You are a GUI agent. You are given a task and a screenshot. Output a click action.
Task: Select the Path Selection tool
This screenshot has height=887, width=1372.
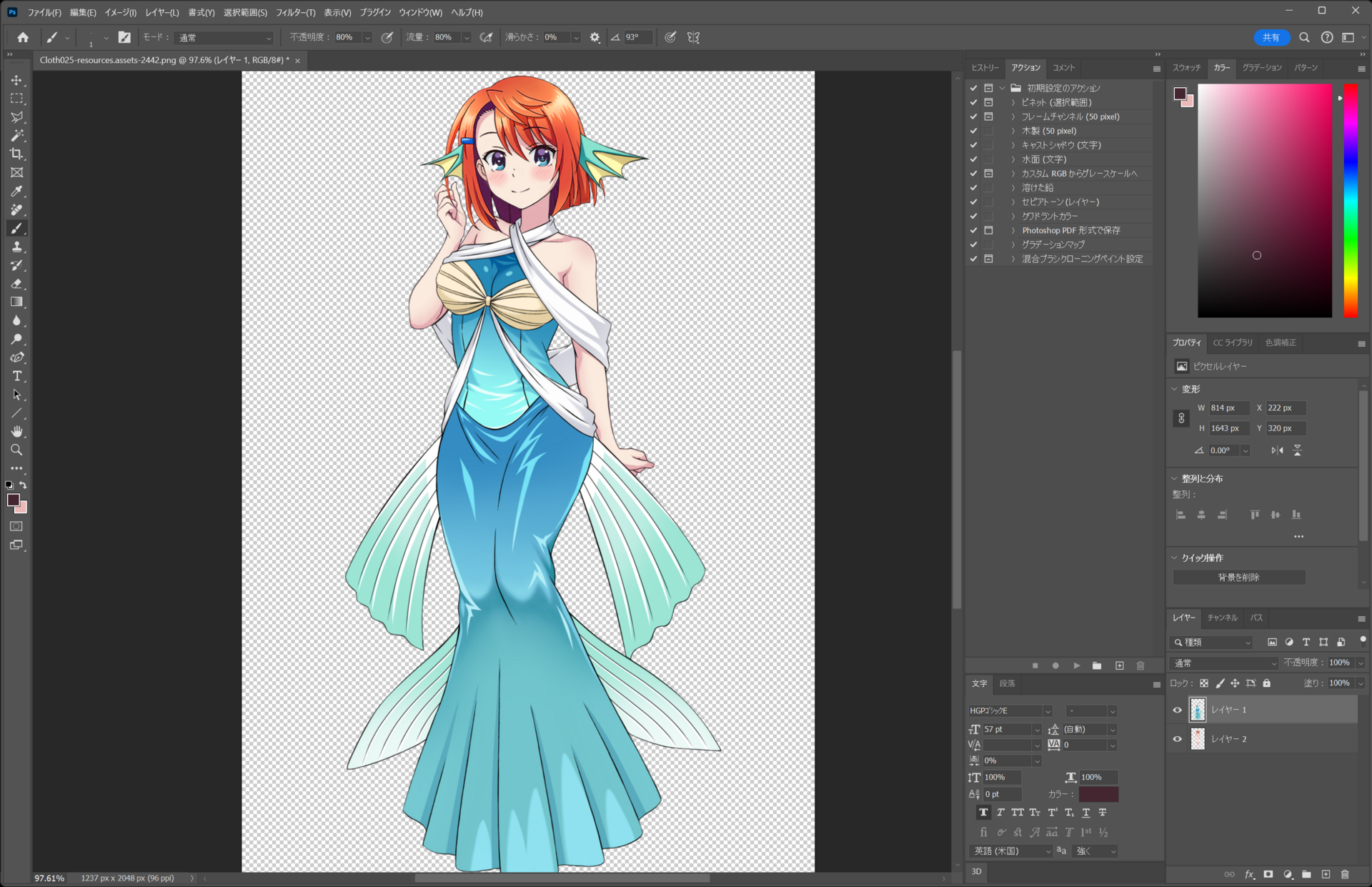16,395
